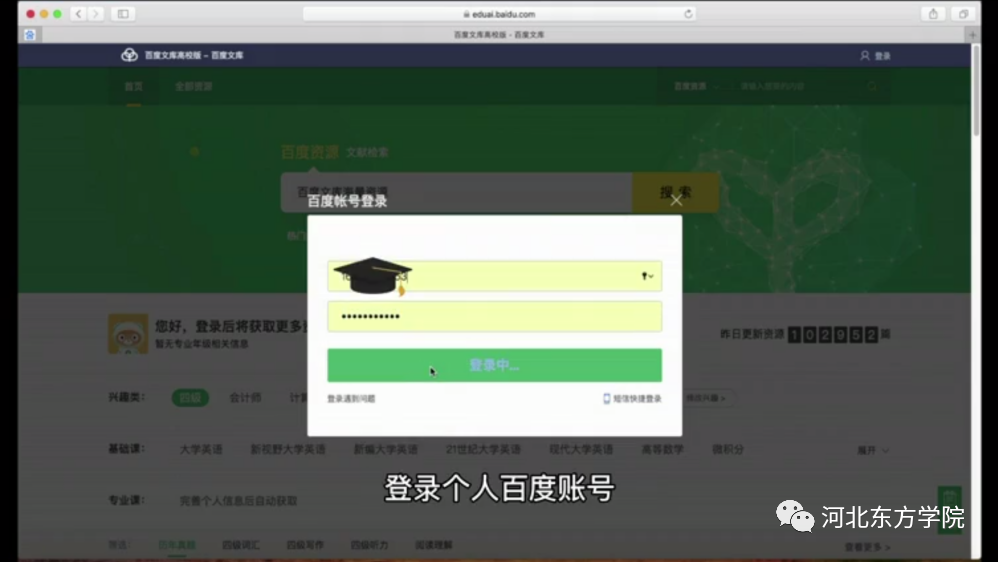Select the 会计师 interest tag
Screen dimensions: 998x562
[x=245, y=398]
